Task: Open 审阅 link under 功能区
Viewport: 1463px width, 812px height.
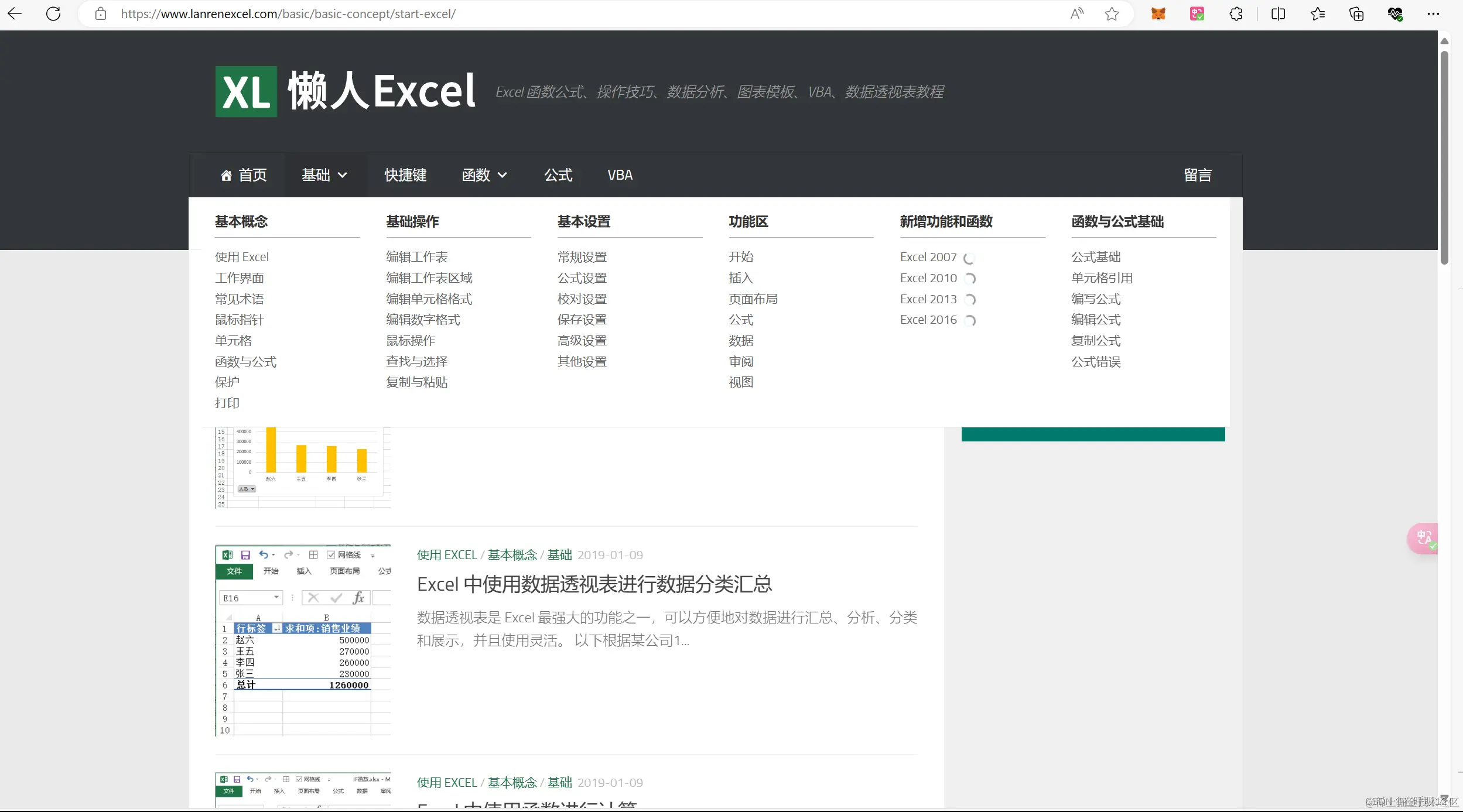Action: 741,362
